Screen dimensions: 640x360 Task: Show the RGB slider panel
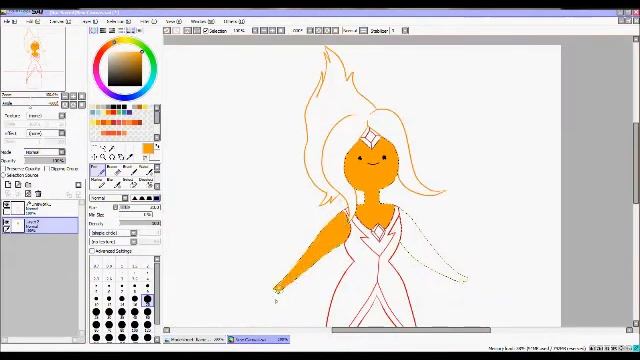pyautogui.click(x=103, y=31)
